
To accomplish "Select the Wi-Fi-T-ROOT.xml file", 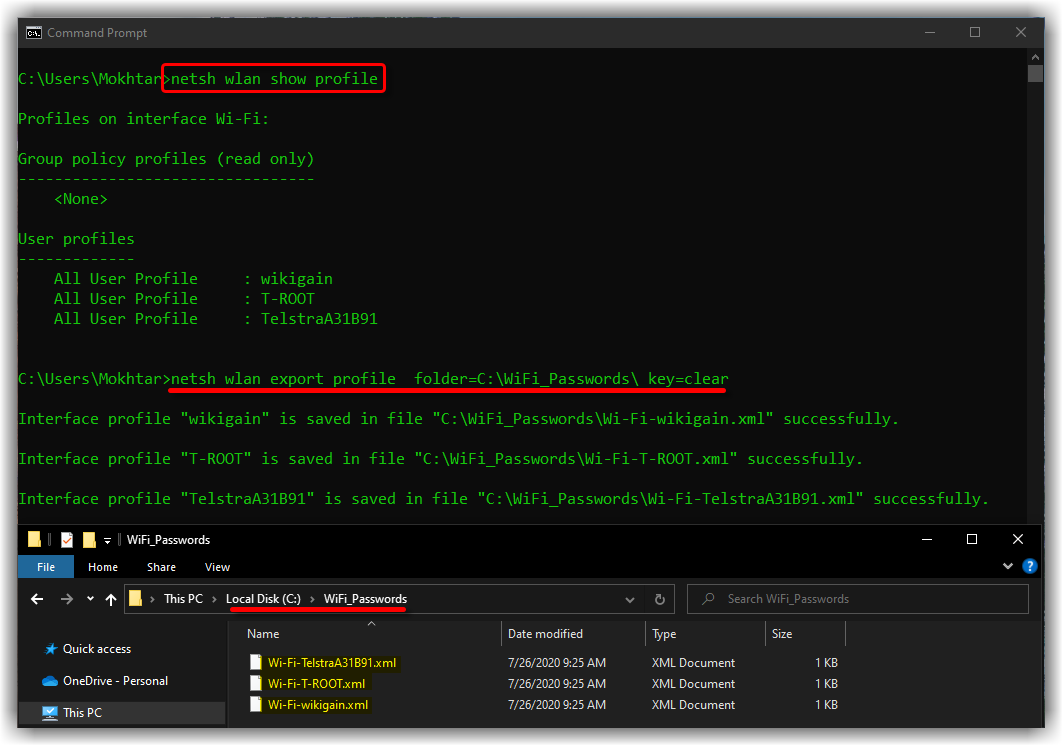I will [316, 684].
